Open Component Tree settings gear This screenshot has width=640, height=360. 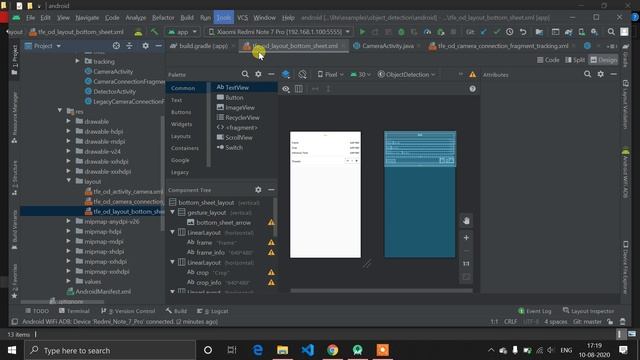point(258,190)
